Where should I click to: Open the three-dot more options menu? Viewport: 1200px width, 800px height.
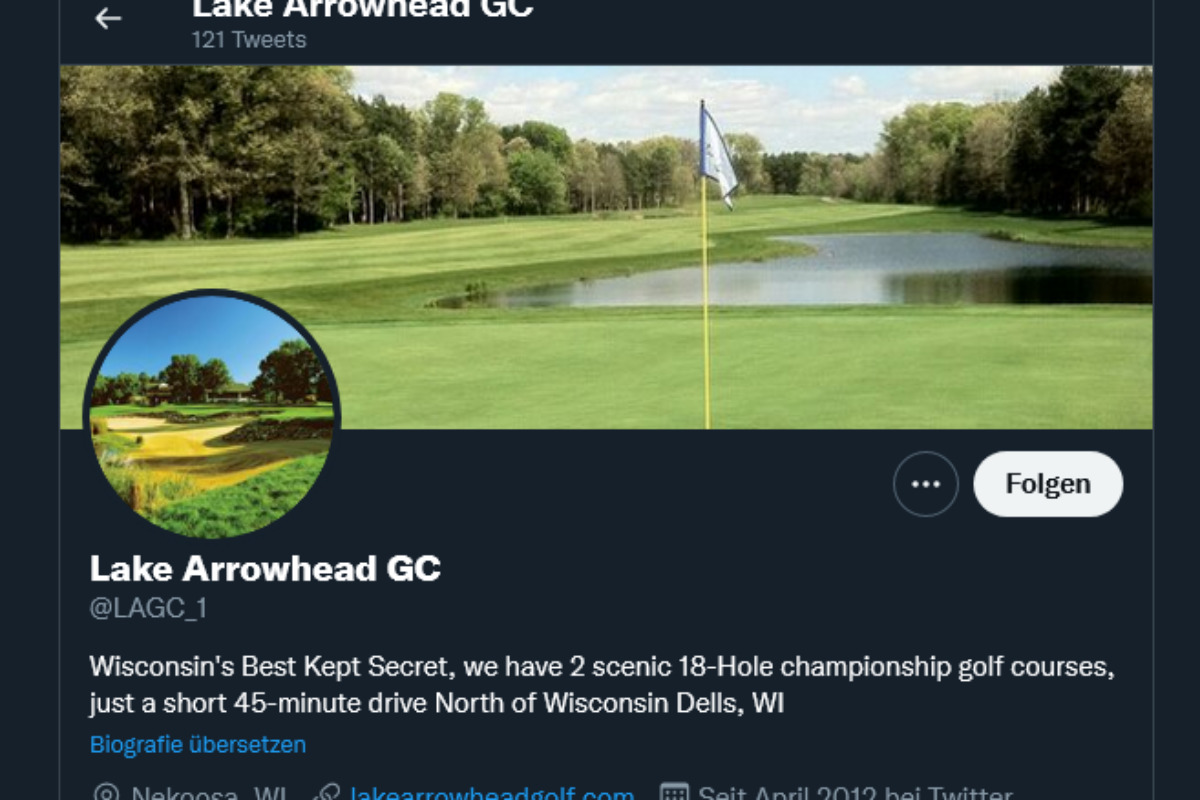coord(926,484)
